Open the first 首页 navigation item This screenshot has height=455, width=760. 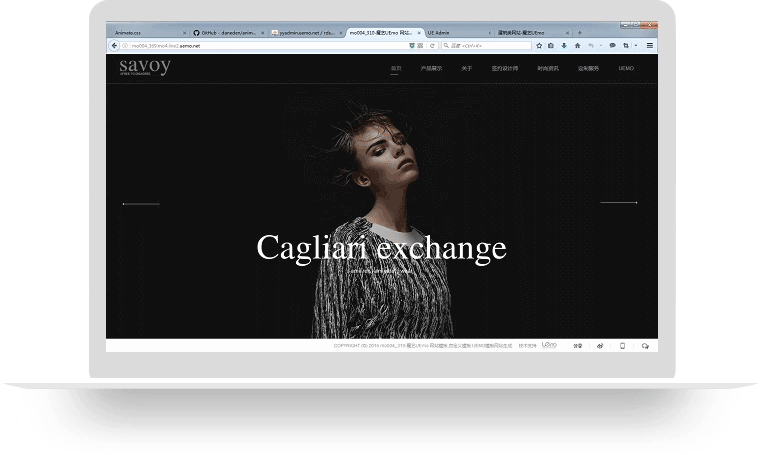(396, 68)
